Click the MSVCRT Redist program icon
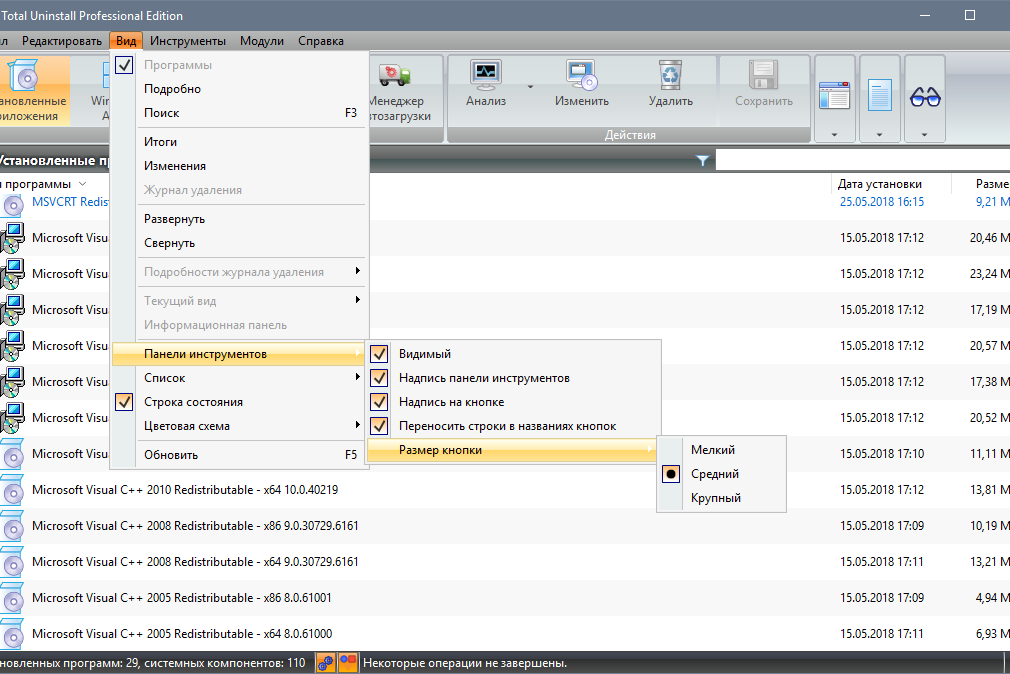1010x674 pixels. (x=12, y=204)
